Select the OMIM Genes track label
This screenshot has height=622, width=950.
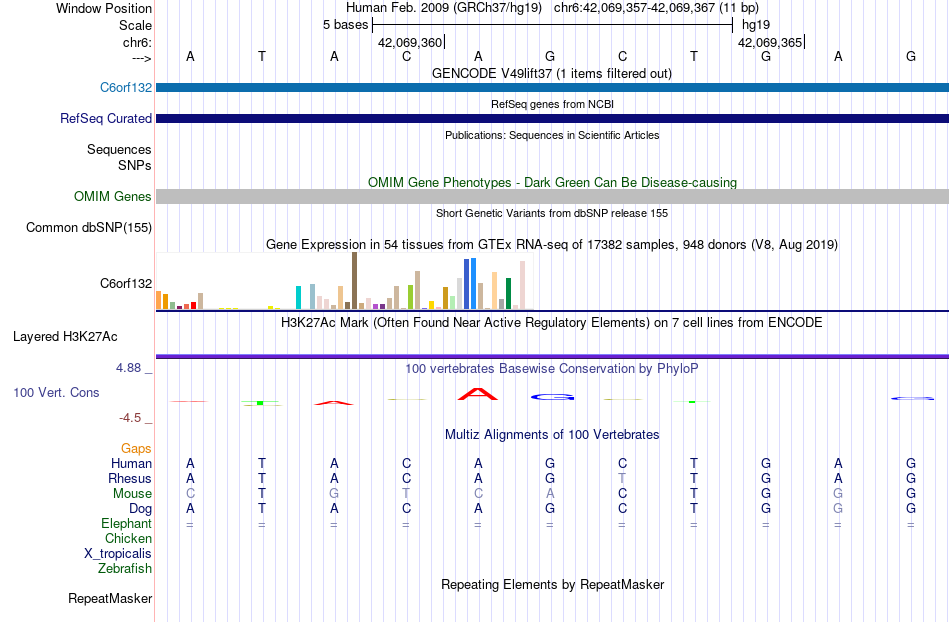tap(113, 196)
